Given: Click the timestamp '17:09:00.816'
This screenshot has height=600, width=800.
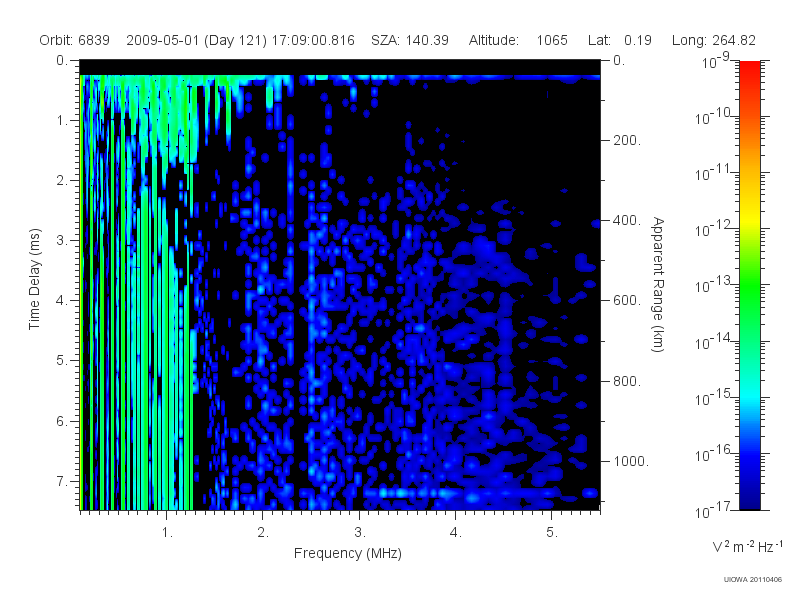Looking at the screenshot, I should coord(313,40).
